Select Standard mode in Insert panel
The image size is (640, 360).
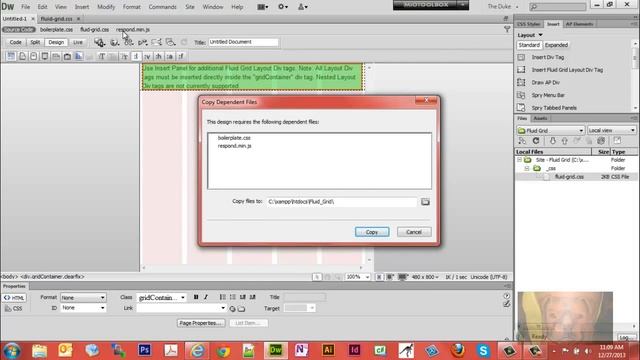[x=529, y=45]
